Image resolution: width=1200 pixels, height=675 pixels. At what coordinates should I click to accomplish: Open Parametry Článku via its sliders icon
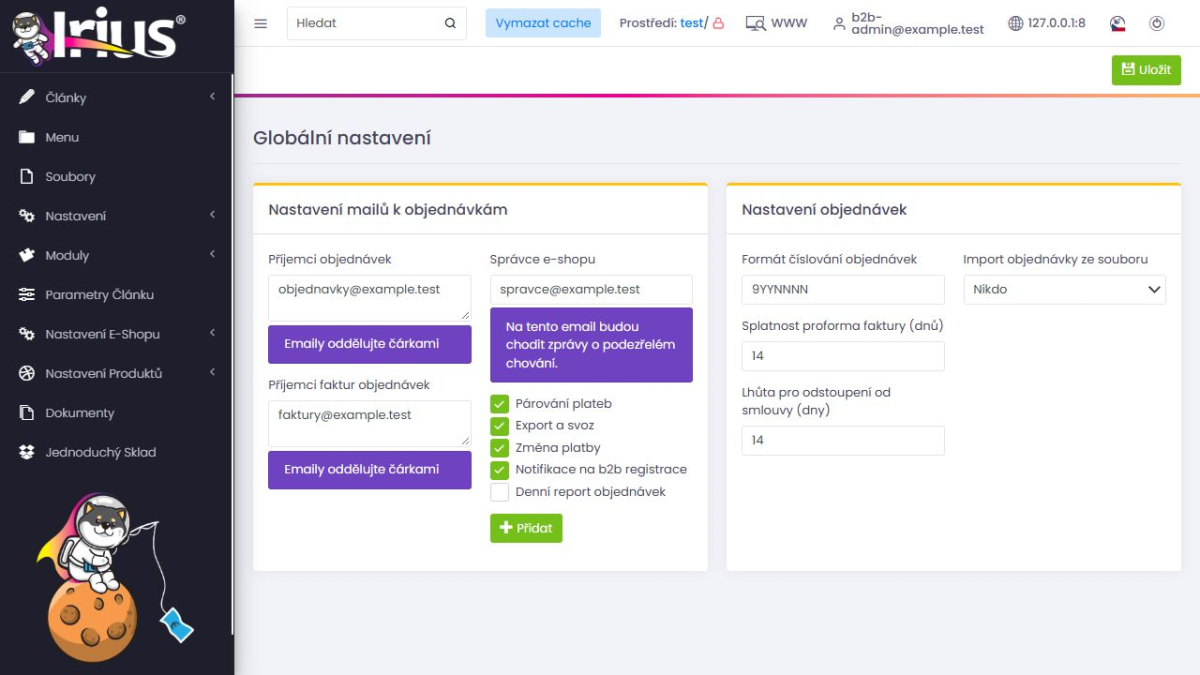click(27, 295)
